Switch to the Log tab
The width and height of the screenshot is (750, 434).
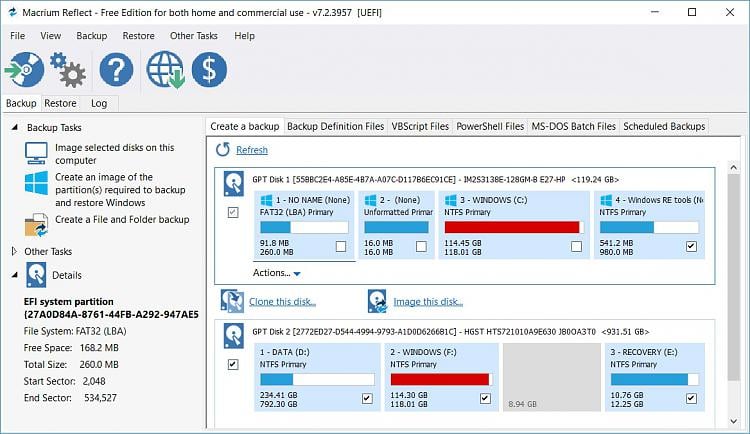pos(99,103)
